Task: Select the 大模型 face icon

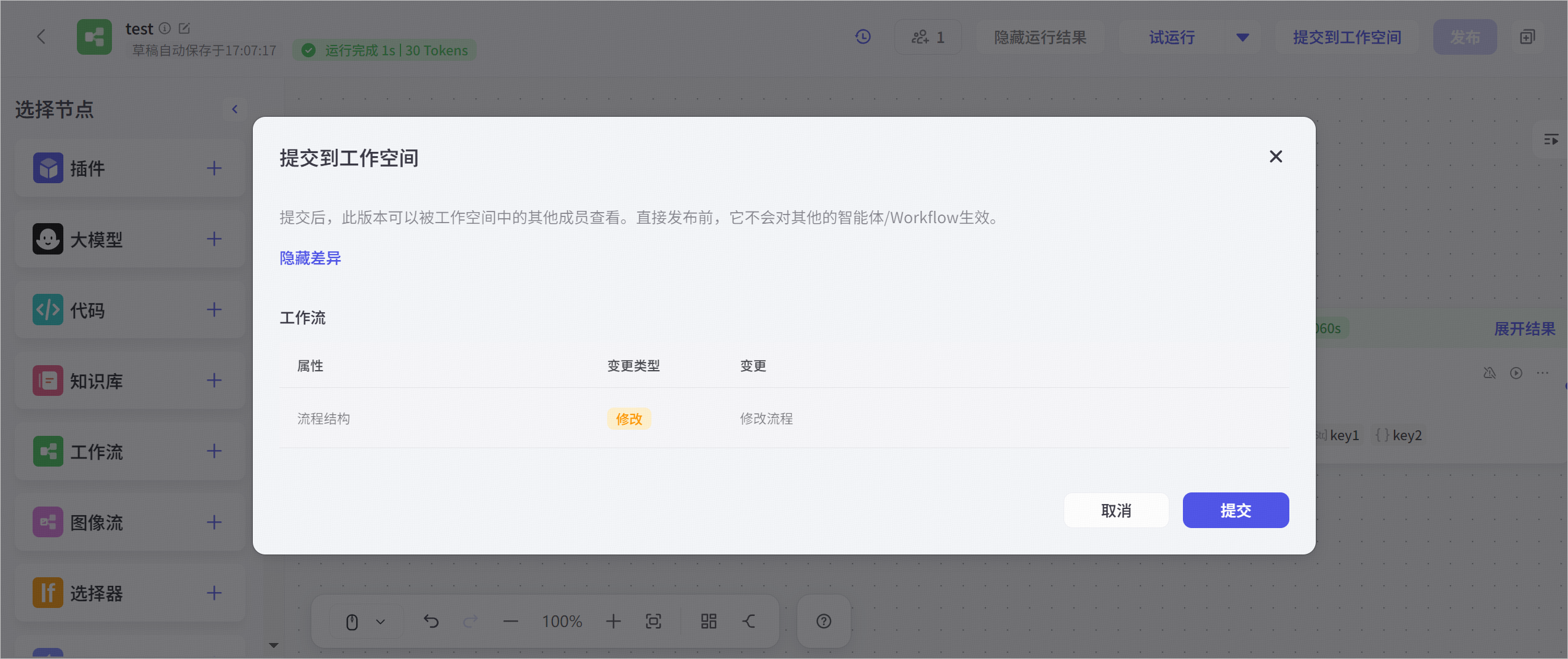Action: 48,239
